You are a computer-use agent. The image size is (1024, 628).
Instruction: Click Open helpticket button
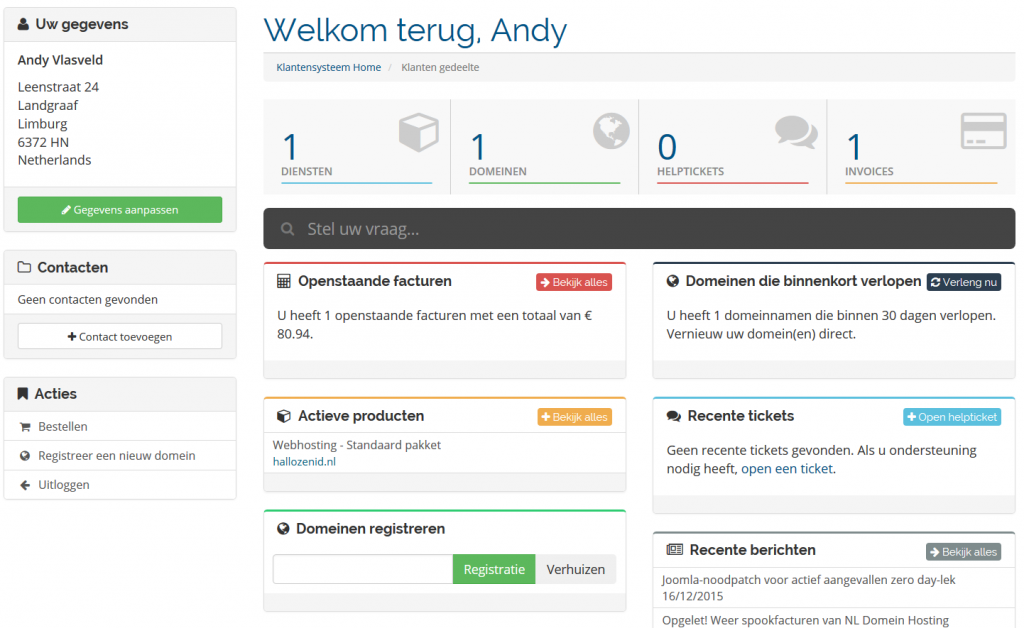952,417
